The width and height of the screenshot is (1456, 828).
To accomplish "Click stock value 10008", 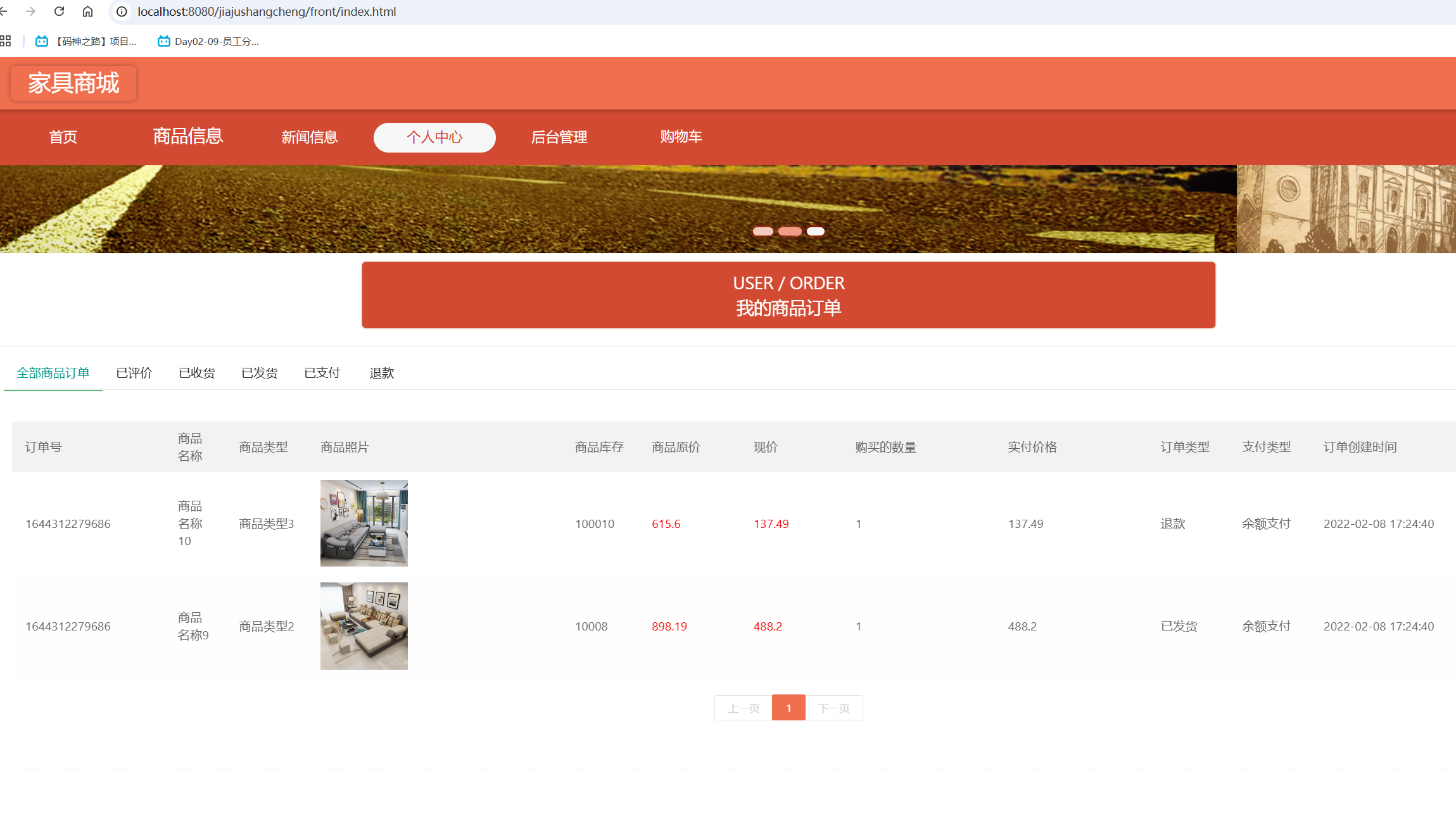I will pyautogui.click(x=592, y=626).
